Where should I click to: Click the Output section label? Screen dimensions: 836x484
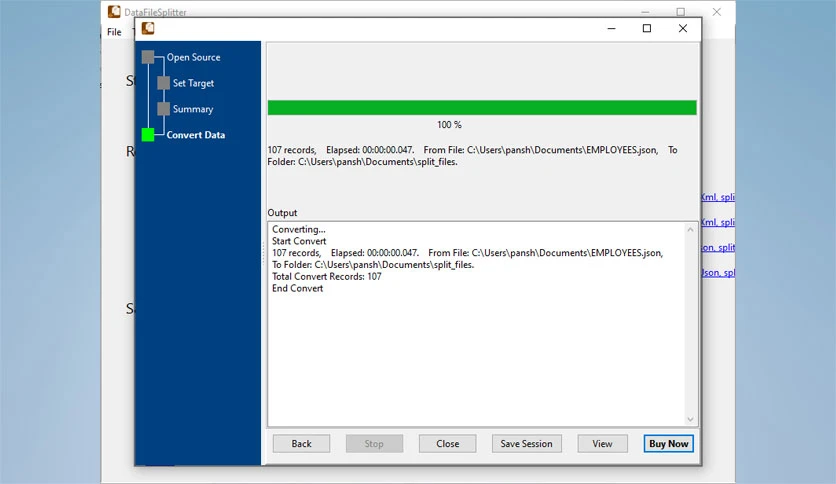tap(282, 213)
